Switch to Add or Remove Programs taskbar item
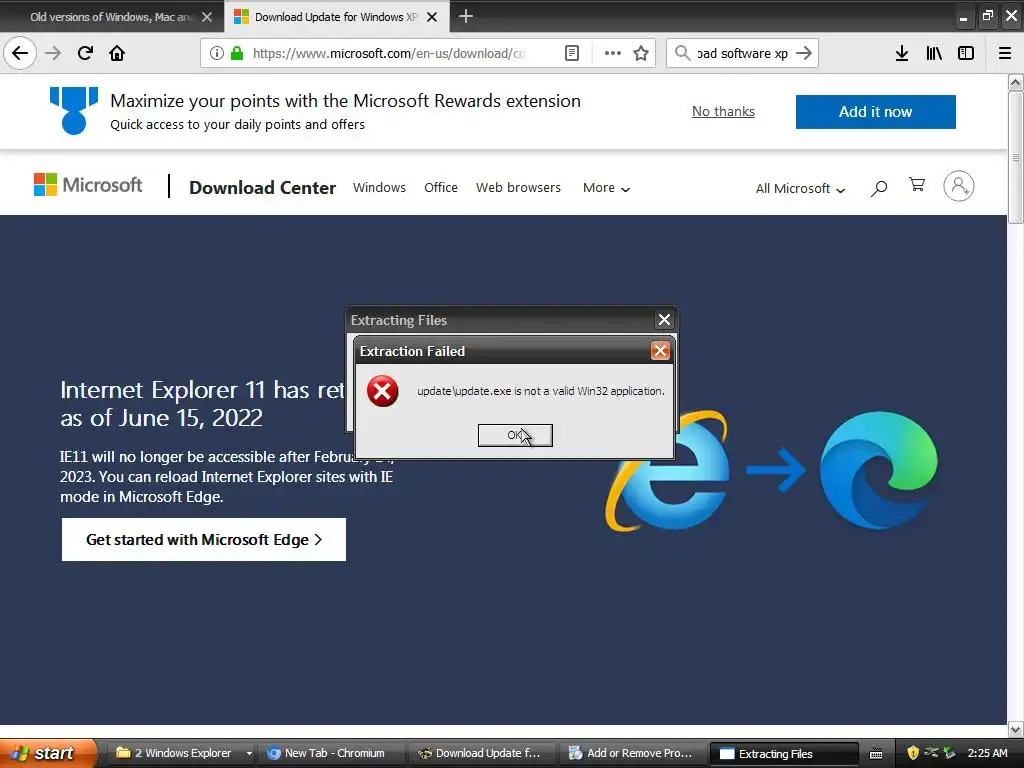Image resolution: width=1024 pixels, height=768 pixels. pyautogui.click(x=631, y=753)
